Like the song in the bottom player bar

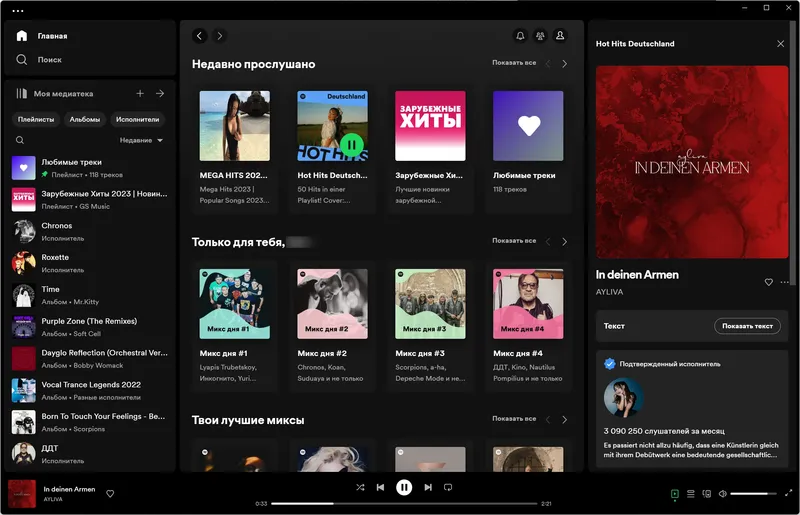tap(110, 494)
